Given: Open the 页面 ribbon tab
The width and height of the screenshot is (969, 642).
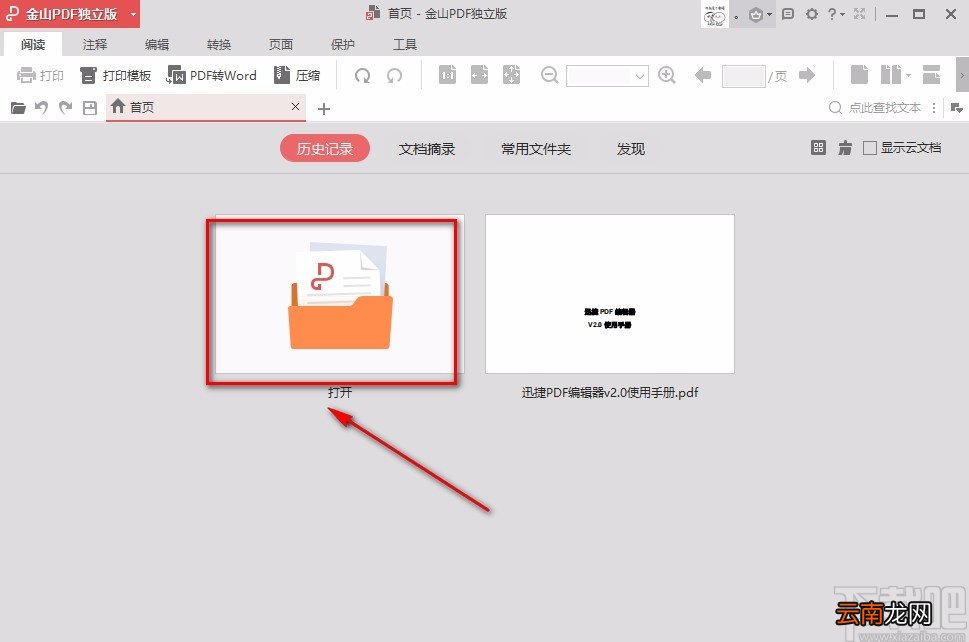Looking at the screenshot, I should (281, 44).
